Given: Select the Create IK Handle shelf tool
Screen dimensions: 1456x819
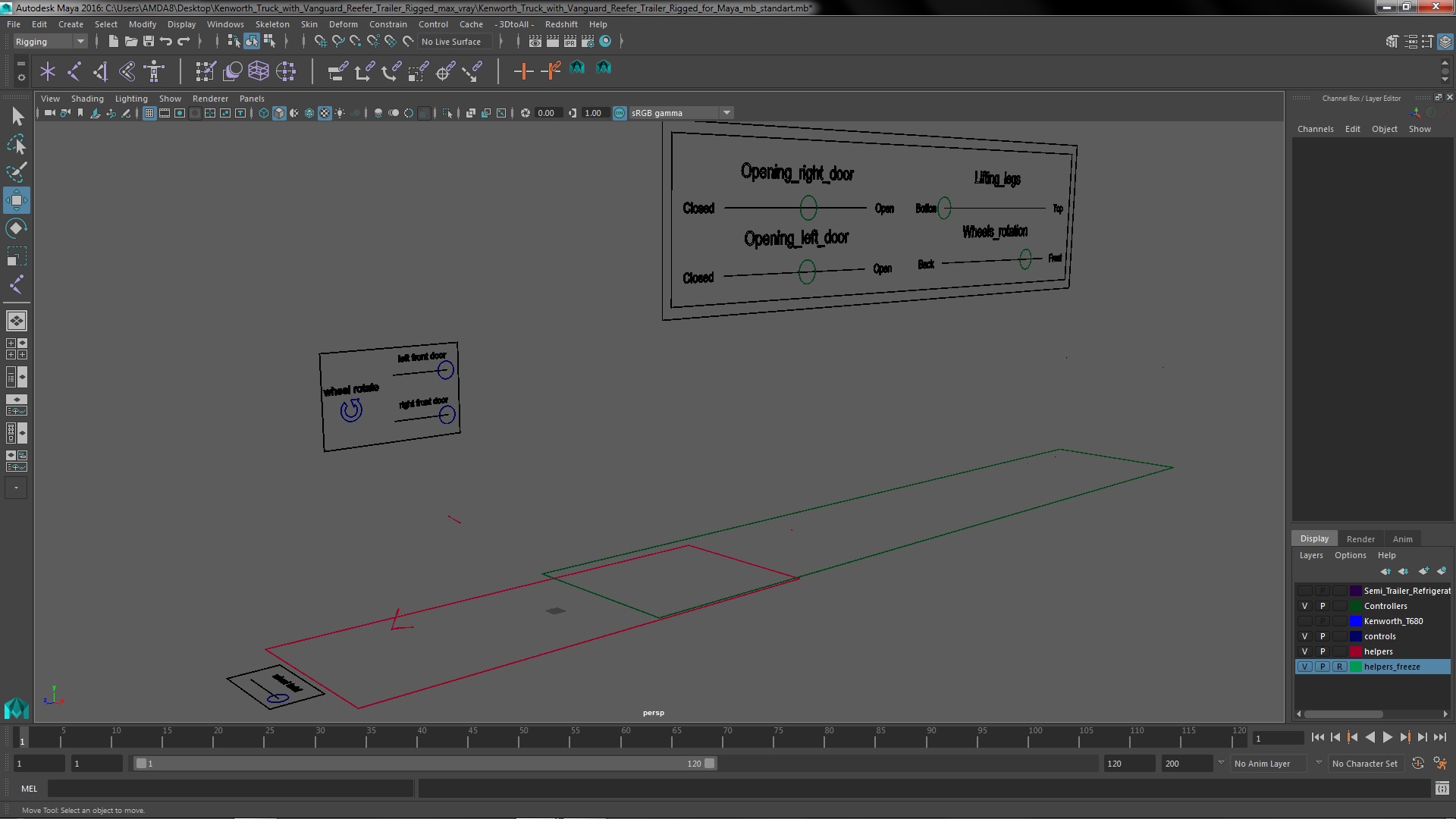Looking at the screenshot, I should (100, 71).
